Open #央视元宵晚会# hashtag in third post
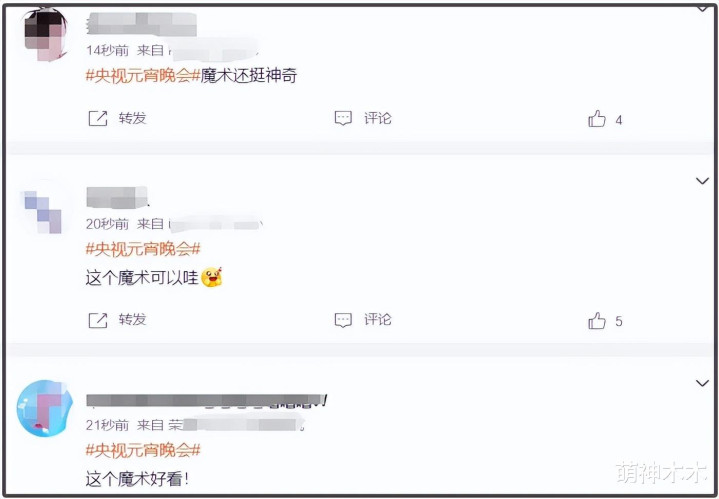Screen dimensions: 719x499 click(143, 450)
